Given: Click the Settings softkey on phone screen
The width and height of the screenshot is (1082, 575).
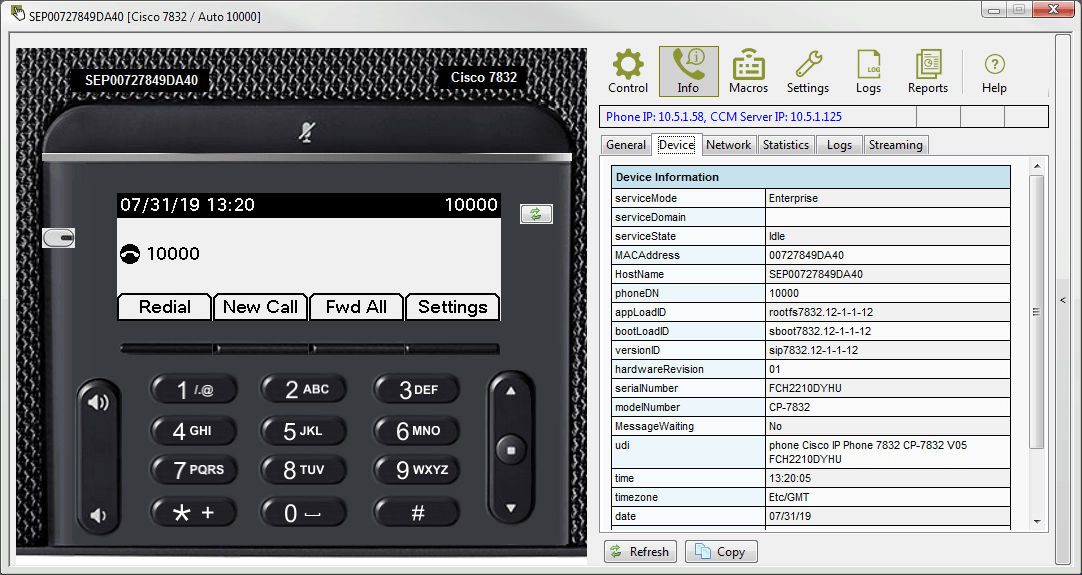Looking at the screenshot, I should point(452,307).
